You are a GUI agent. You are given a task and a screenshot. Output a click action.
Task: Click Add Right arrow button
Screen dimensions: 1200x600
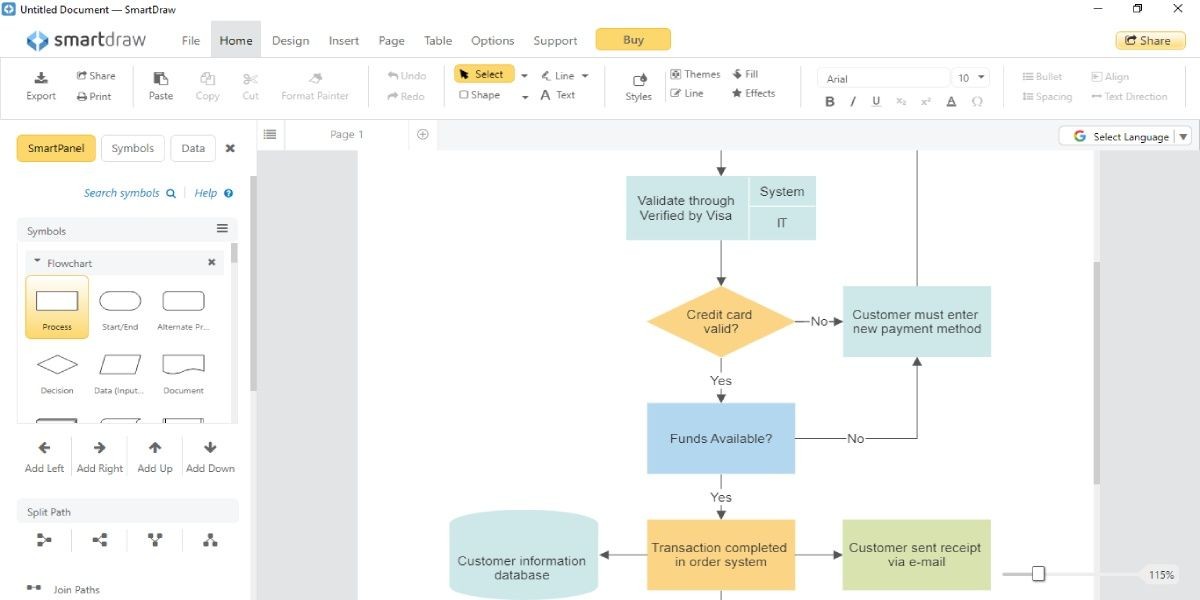click(100, 457)
